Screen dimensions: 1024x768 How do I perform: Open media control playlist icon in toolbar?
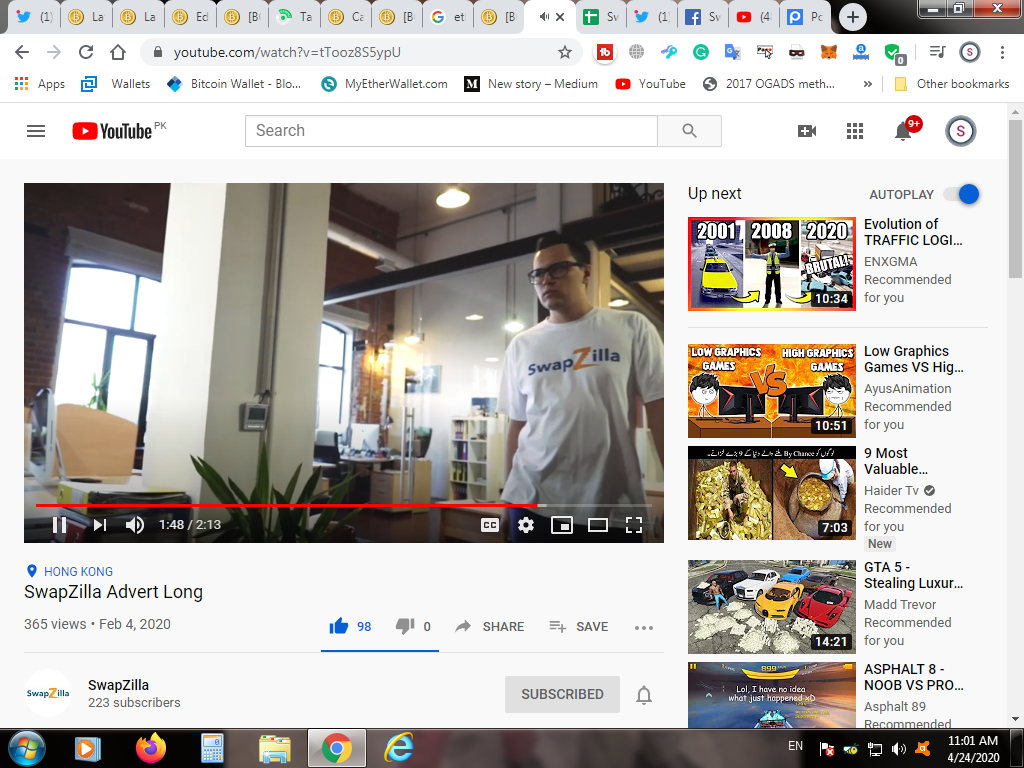tap(938, 52)
